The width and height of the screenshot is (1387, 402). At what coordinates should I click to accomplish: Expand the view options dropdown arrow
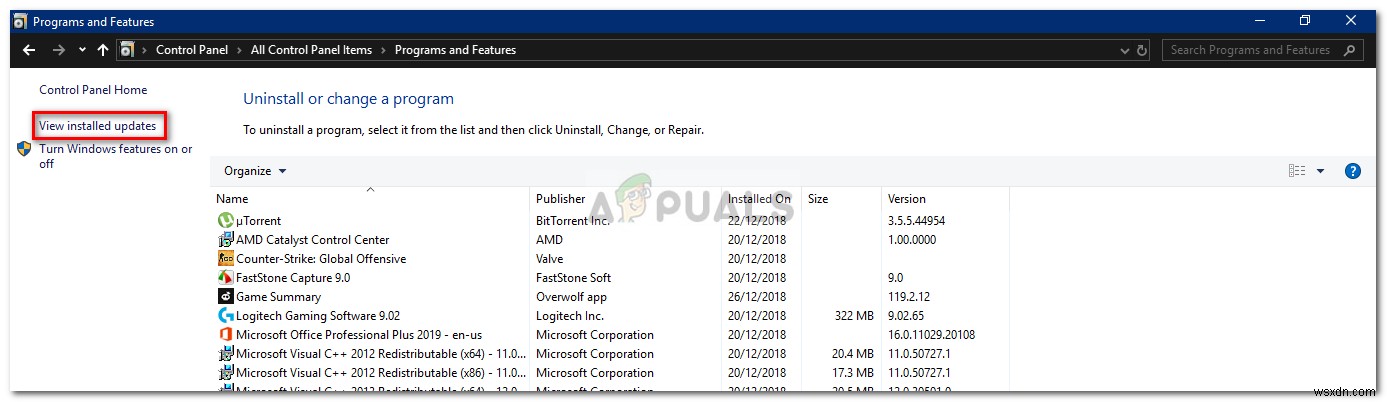tap(1320, 171)
